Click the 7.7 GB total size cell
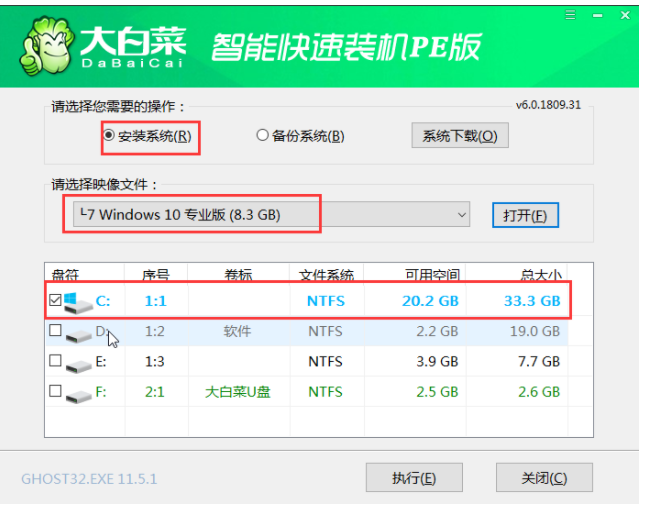This screenshot has width=648, height=512. 539,362
